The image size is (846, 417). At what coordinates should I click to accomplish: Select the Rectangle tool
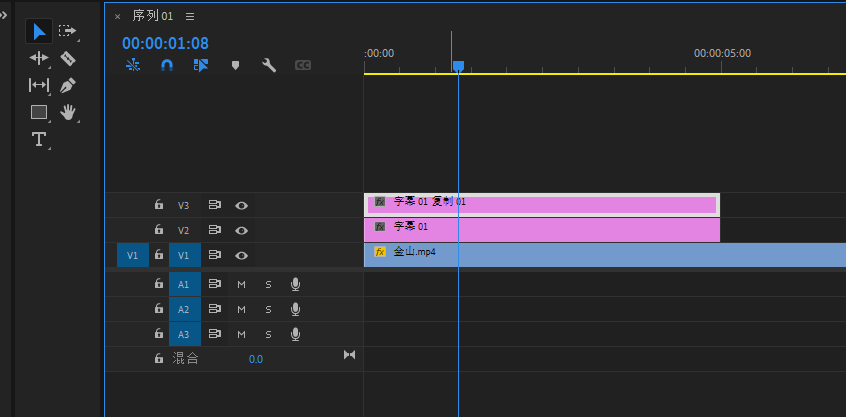click(x=39, y=112)
